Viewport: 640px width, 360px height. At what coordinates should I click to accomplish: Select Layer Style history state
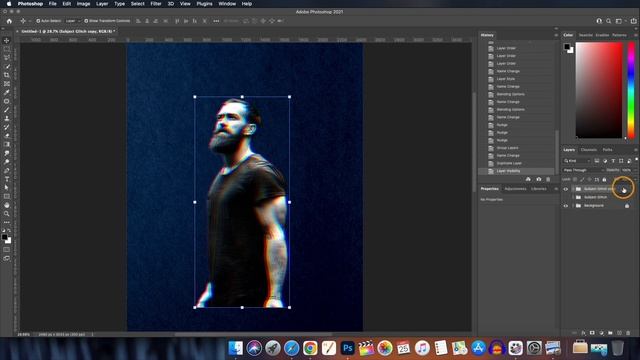(x=506, y=79)
